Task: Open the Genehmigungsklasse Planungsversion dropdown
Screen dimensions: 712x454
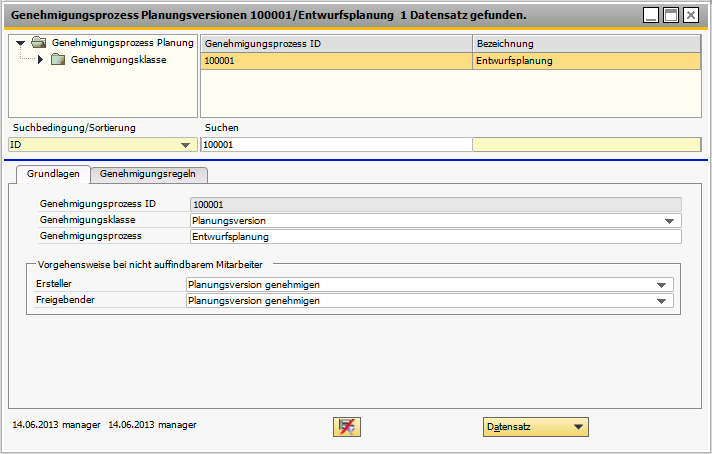Action: 667,221
